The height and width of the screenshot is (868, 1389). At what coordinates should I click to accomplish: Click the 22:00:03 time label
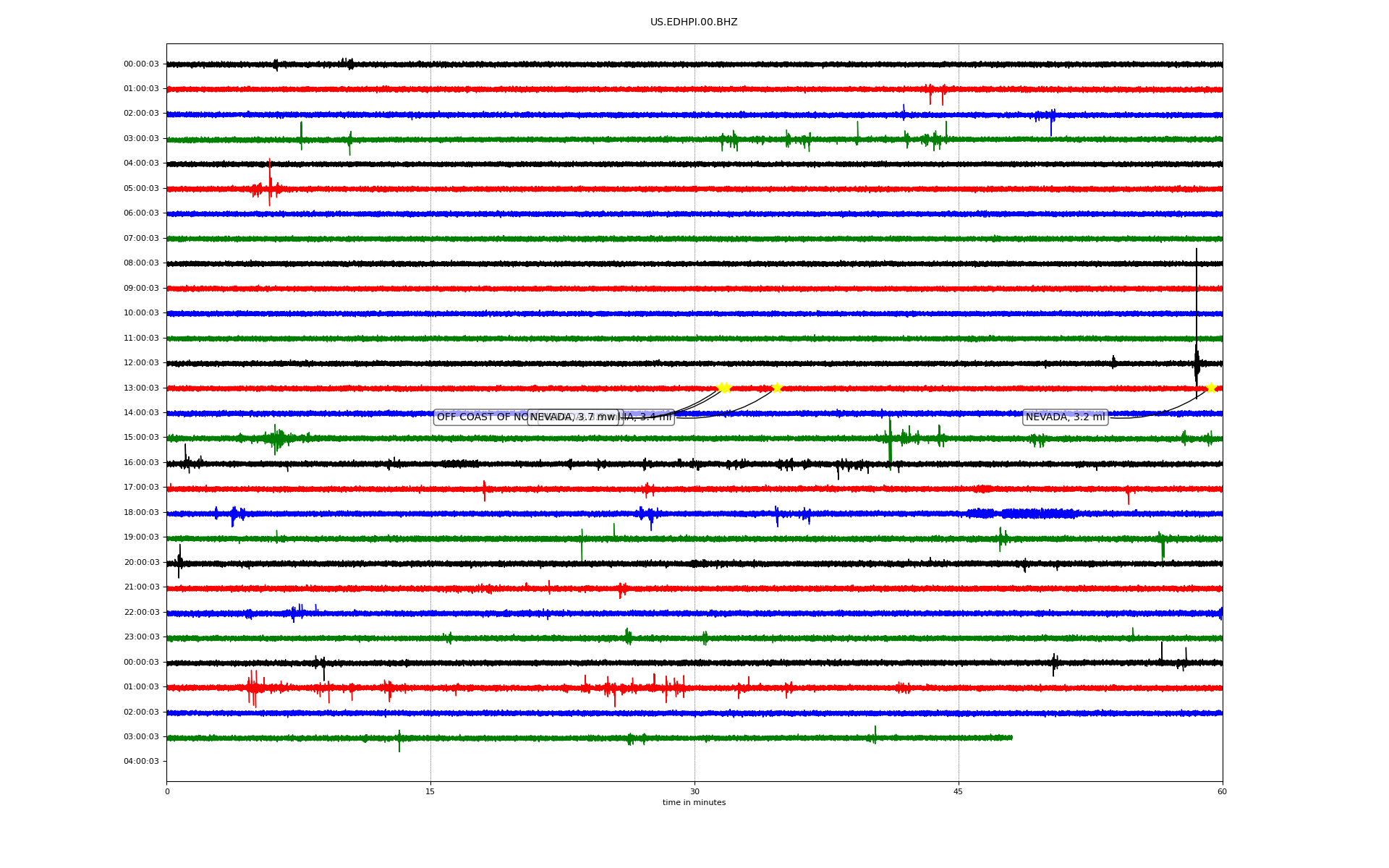coord(141,613)
